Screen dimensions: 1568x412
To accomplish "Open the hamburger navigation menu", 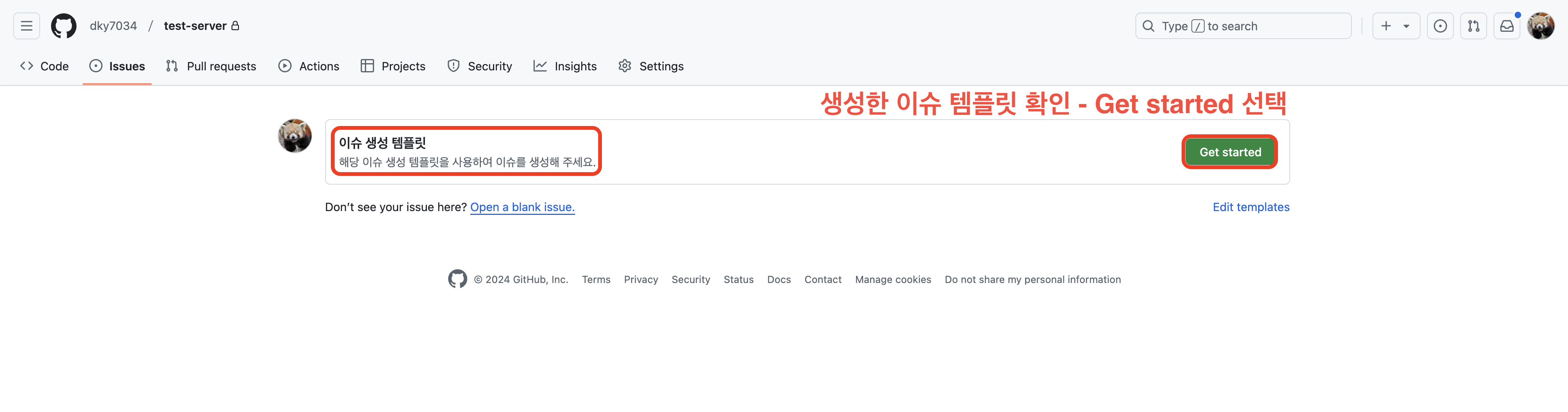I will [x=26, y=26].
